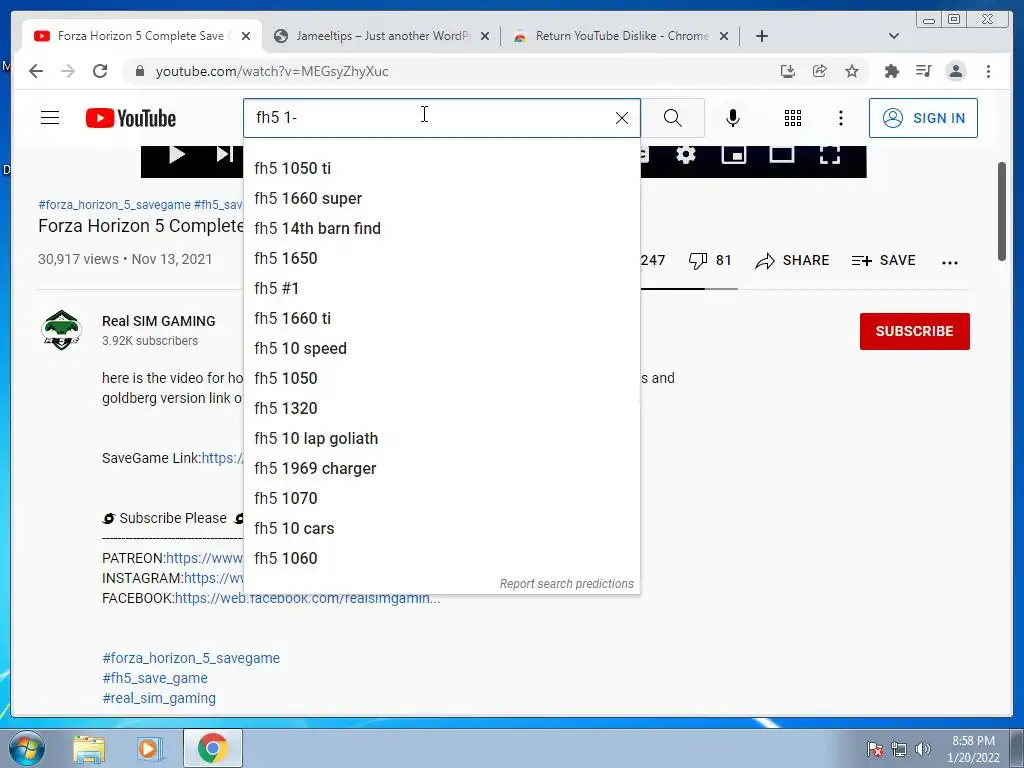Open volume control in system tray
Image resolution: width=1024 pixels, height=768 pixels.
click(923, 749)
